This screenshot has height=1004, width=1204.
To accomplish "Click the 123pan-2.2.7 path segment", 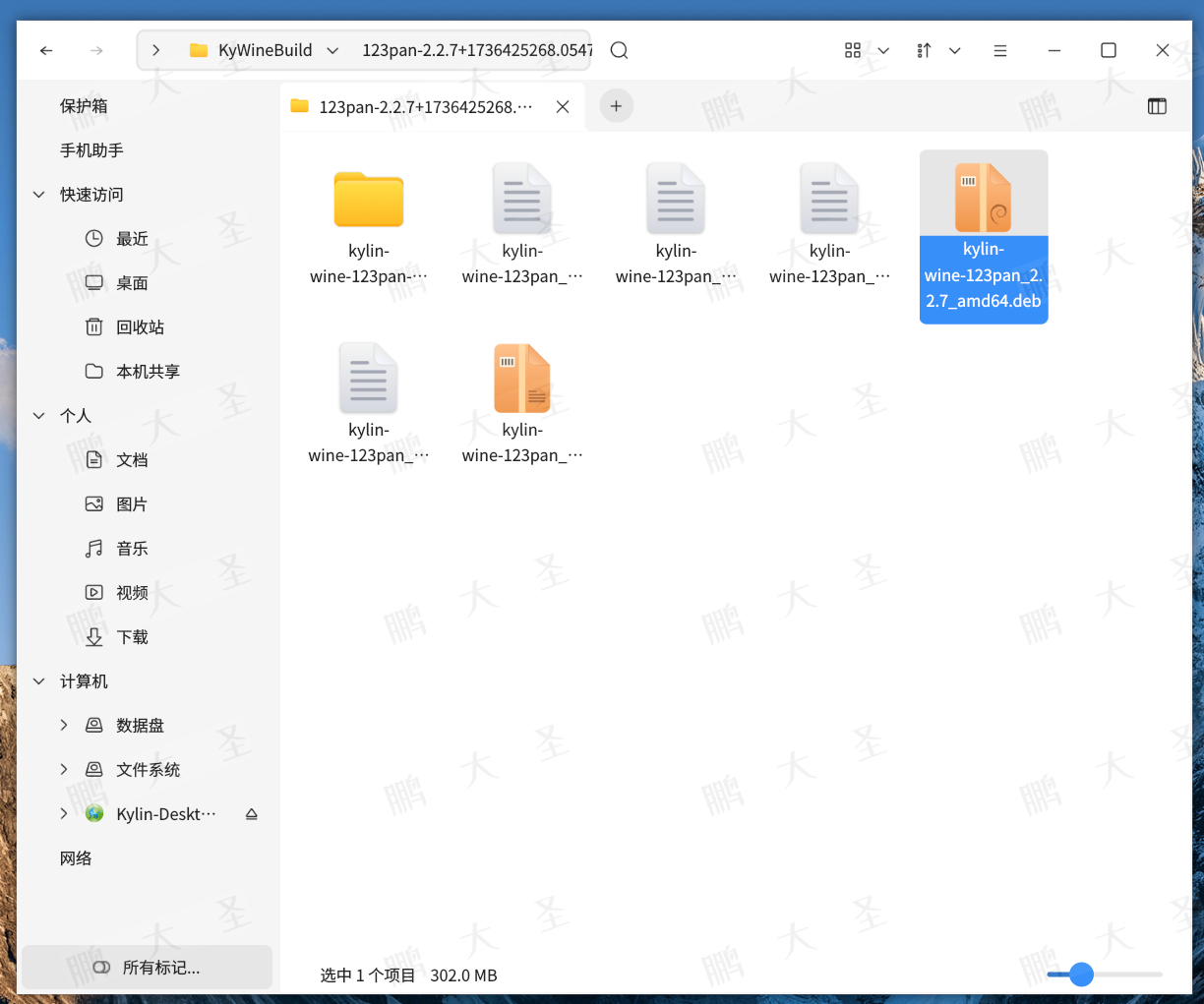I will [x=477, y=50].
